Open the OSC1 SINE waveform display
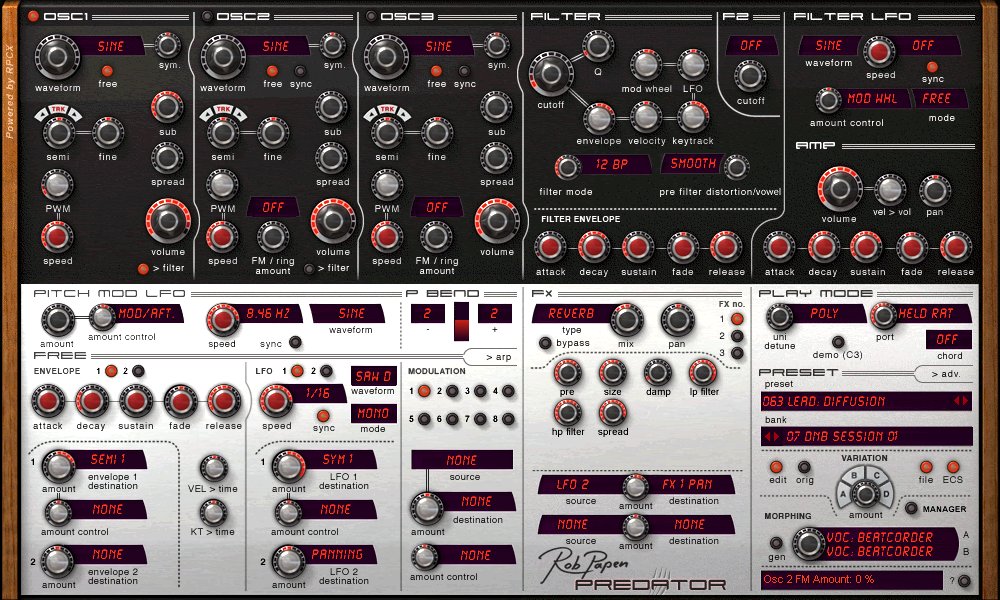 click(111, 46)
